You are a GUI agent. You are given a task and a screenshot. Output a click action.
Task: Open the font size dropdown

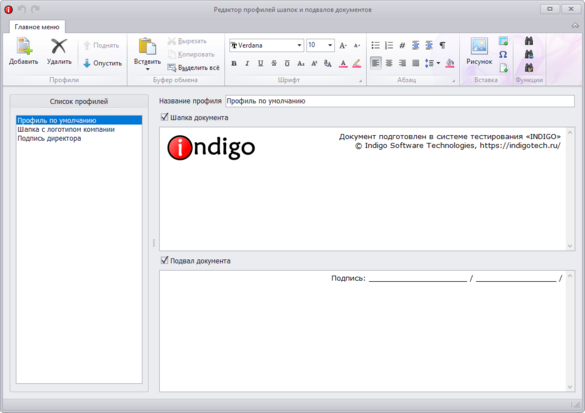pos(330,45)
